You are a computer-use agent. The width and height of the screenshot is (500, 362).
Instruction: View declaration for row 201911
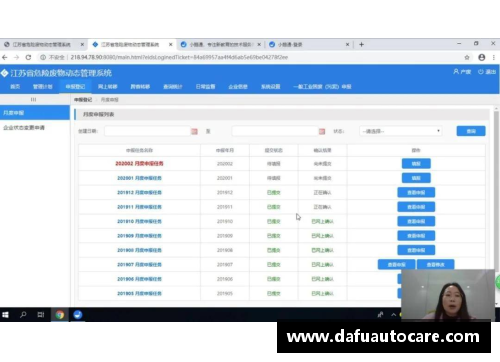tap(416, 207)
